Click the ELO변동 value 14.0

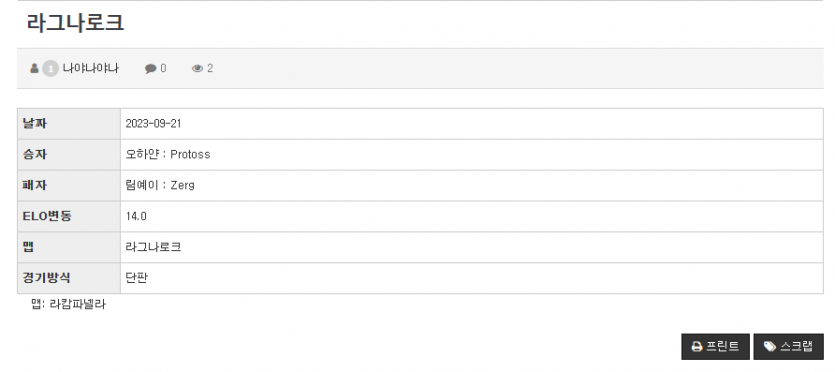pyautogui.click(x=136, y=217)
